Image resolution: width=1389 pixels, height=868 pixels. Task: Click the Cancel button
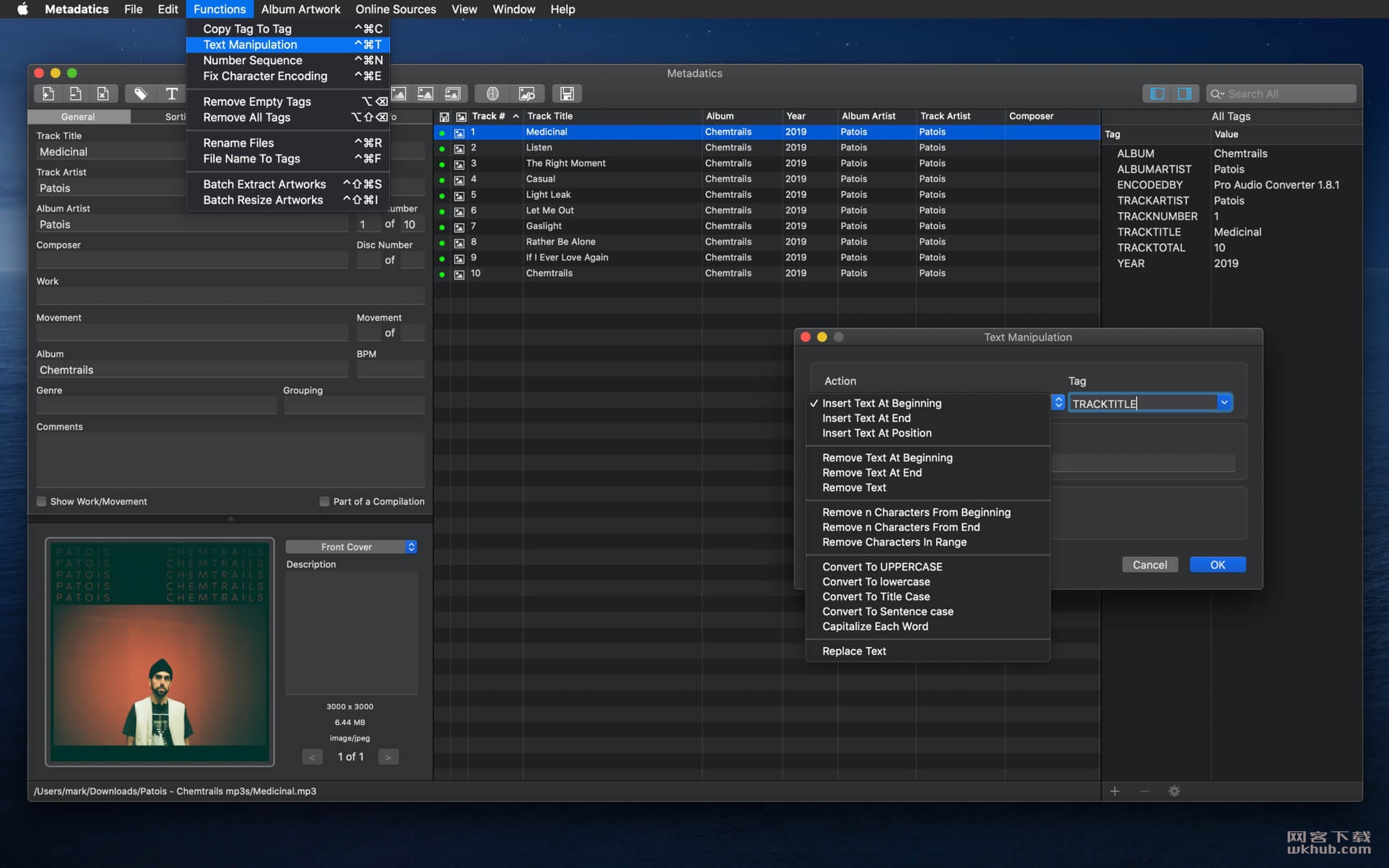click(1149, 565)
